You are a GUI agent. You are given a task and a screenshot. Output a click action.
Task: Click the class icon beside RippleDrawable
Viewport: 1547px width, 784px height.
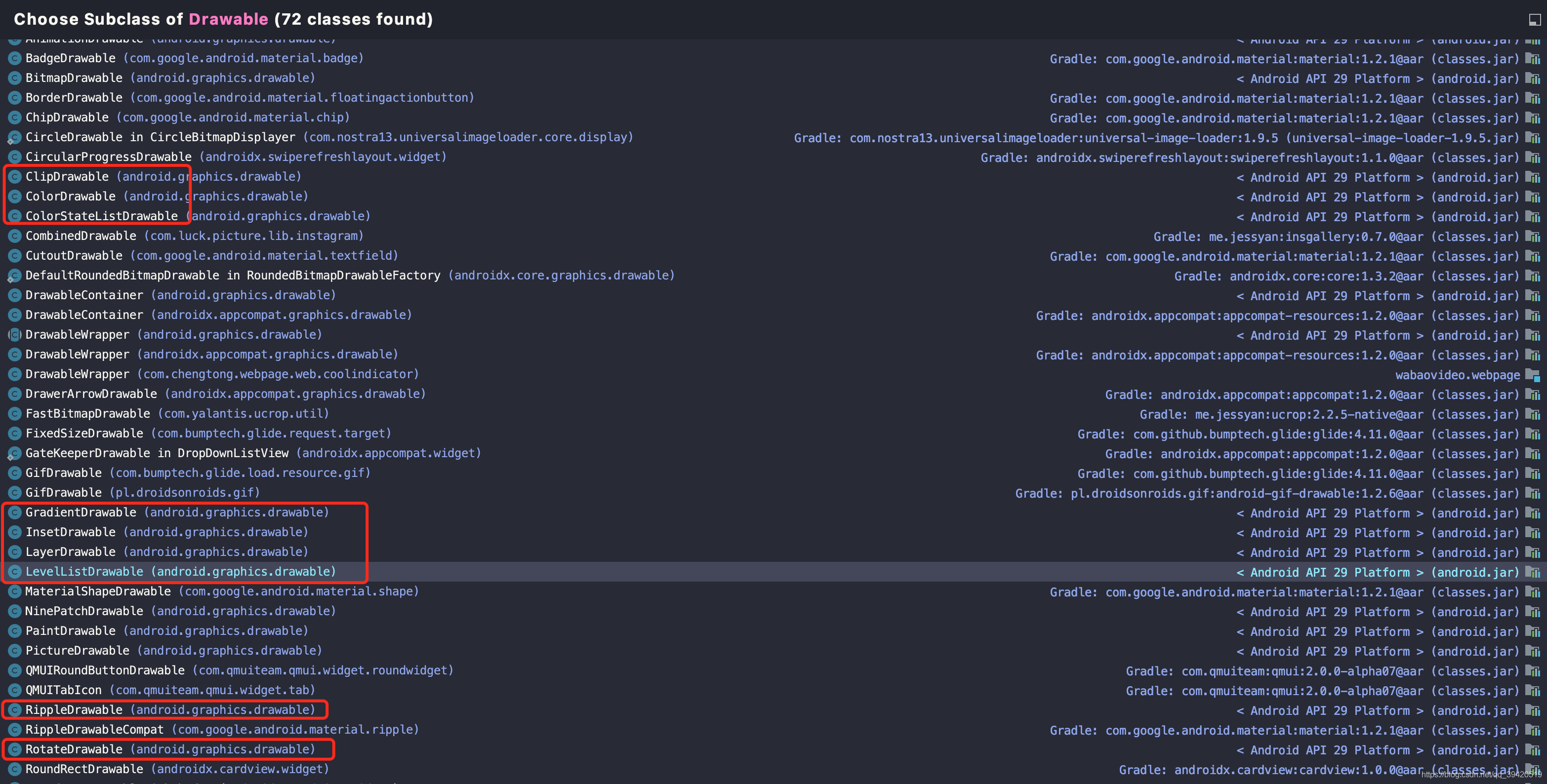tap(14, 710)
